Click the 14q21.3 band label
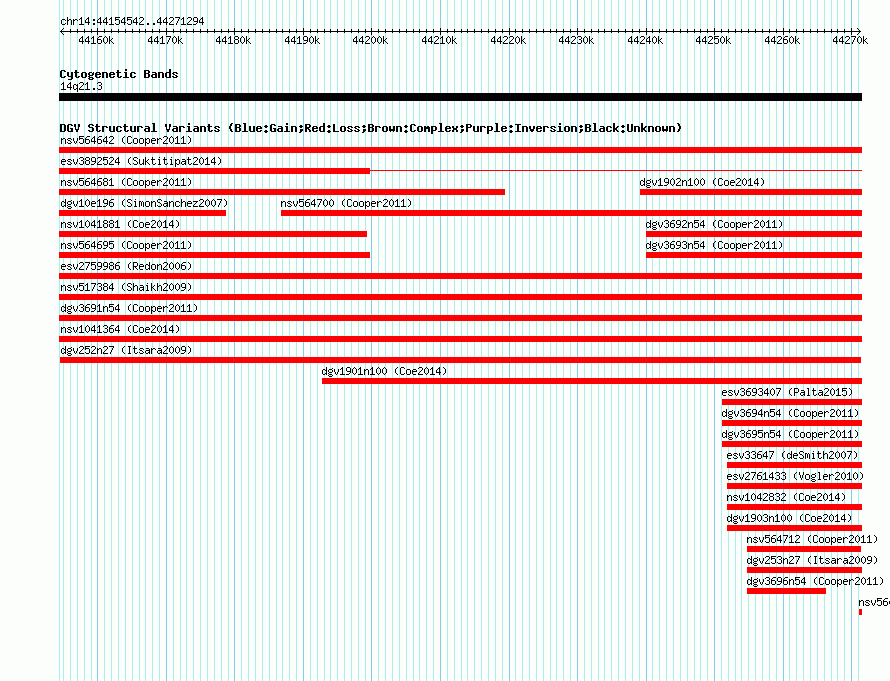This screenshot has height=681, width=890. [82, 86]
